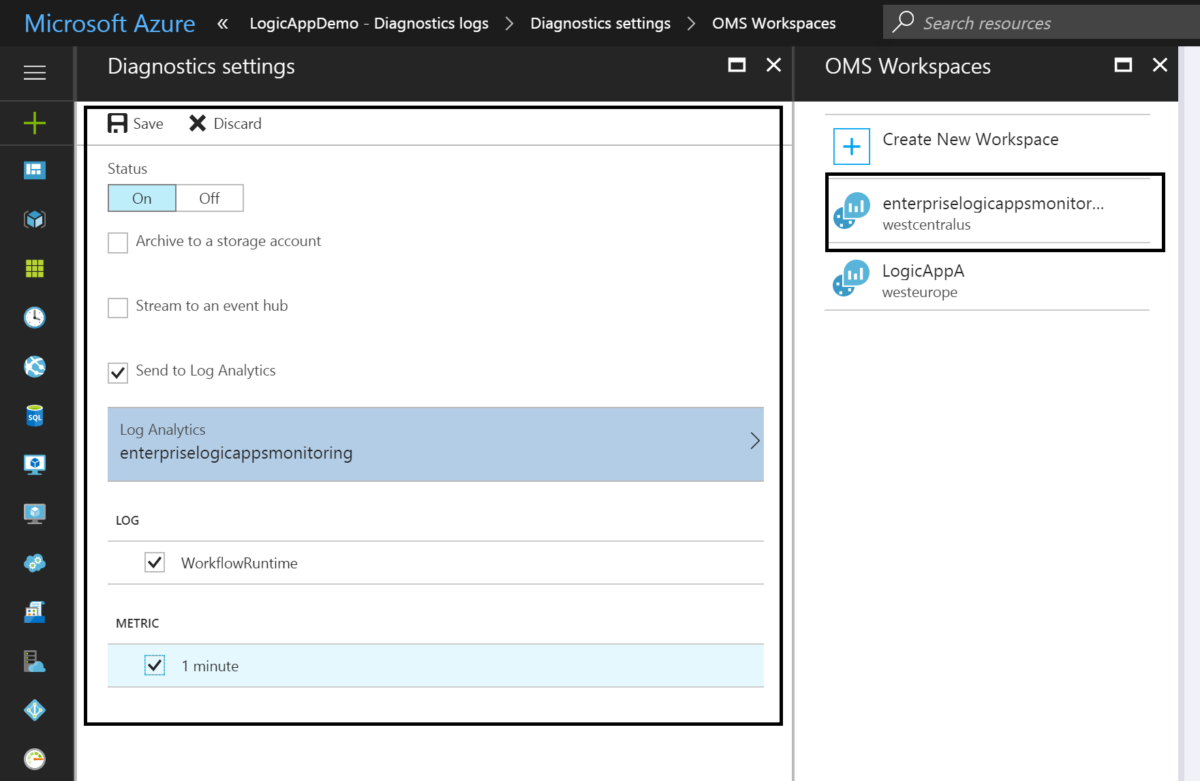The height and width of the screenshot is (781, 1200).
Task: Open the hamburger menu below Microsoft Azure
Action: [x=36, y=72]
